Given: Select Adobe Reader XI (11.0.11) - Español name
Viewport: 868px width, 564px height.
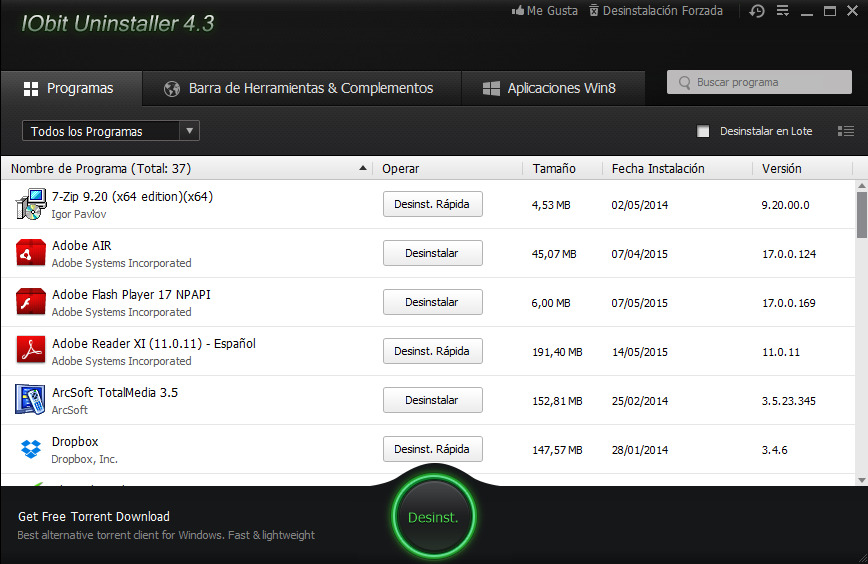Looking at the screenshot, I should (x=154, y=344).
